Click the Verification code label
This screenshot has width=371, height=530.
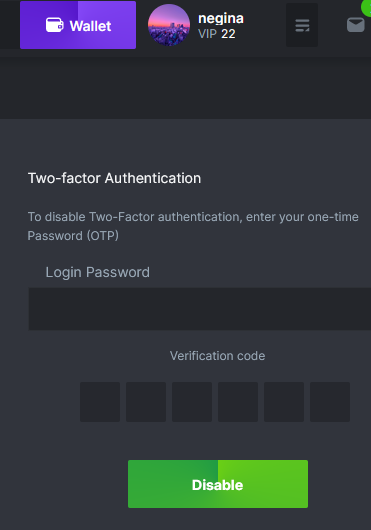click(x=218, y=356)
